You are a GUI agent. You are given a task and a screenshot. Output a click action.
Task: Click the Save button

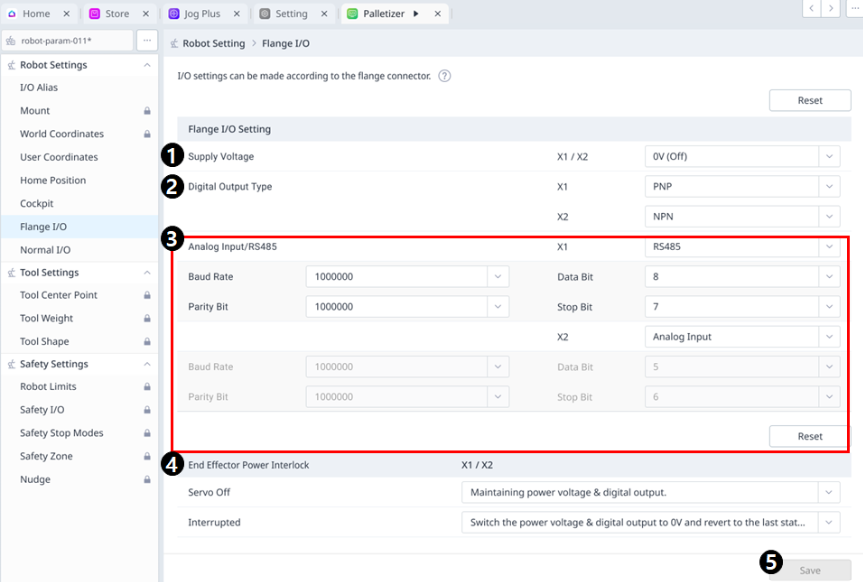click(x=809, y=570)
